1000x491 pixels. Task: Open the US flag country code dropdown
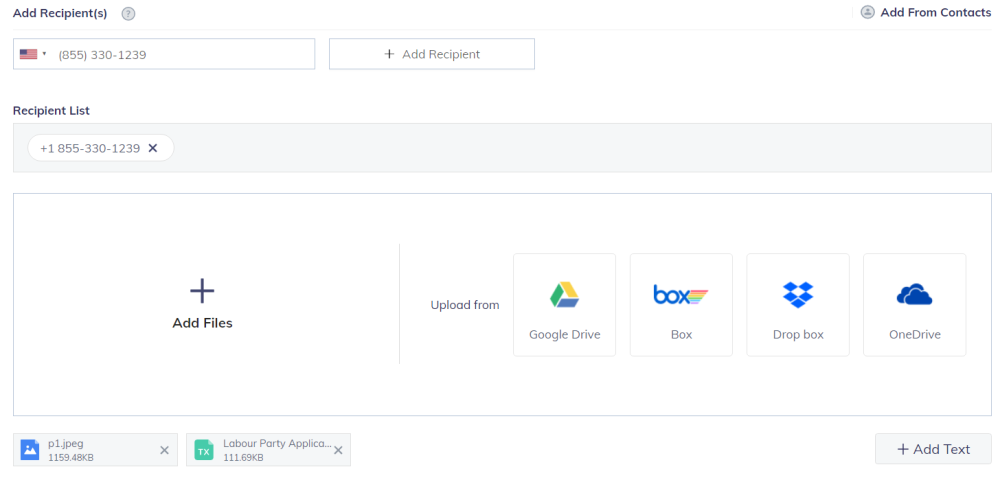[x=33, y=54]
